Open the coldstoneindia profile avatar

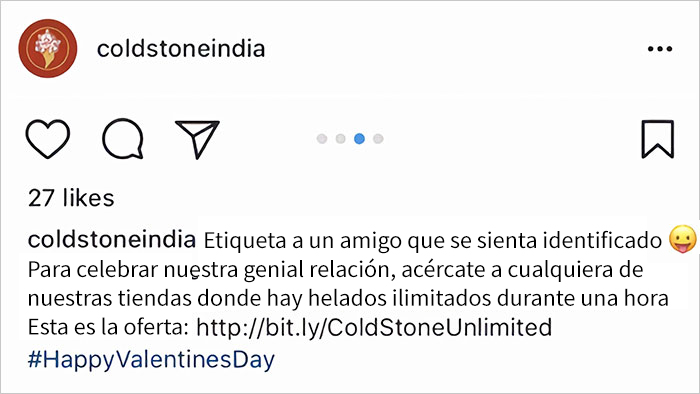point(48,48)
